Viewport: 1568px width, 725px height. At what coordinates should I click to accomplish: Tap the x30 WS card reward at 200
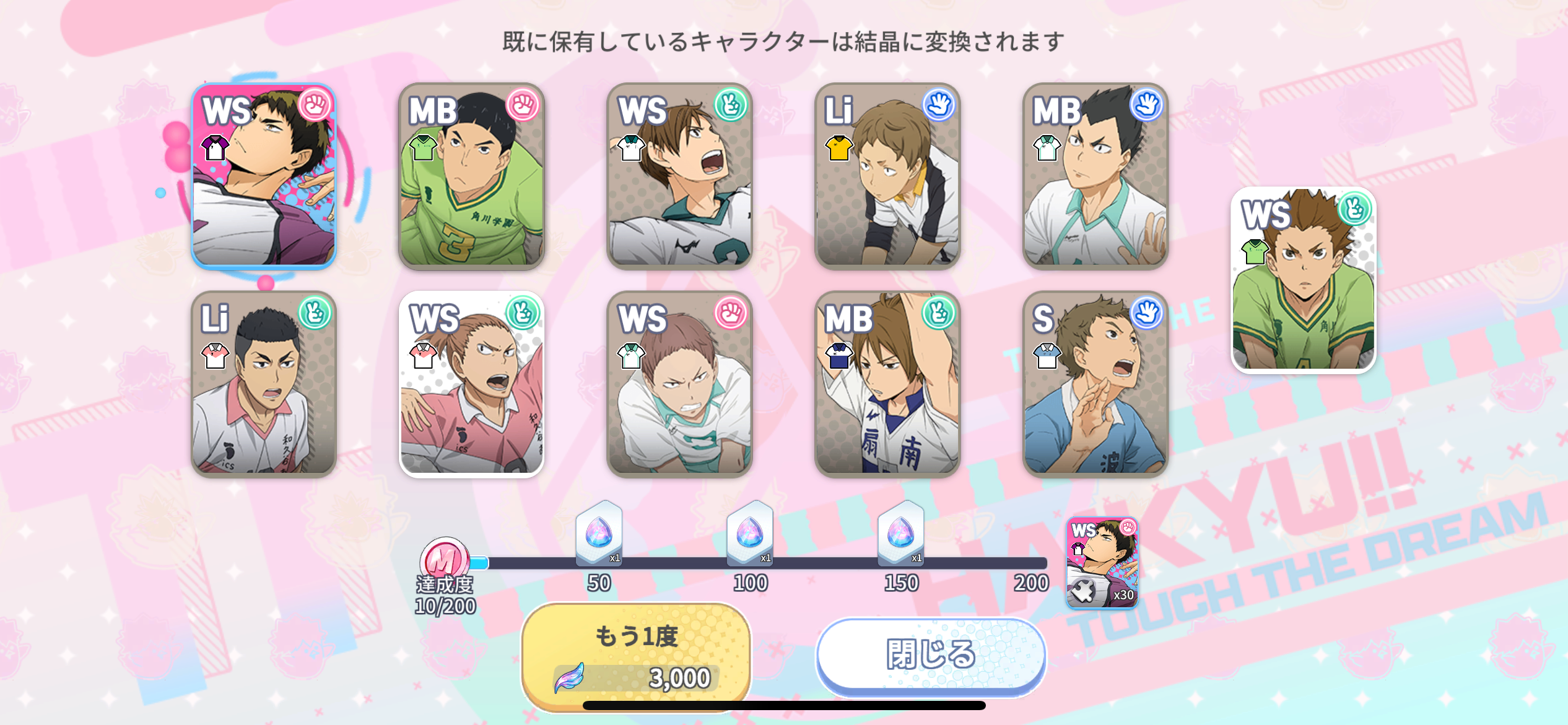pos(1102,563)
